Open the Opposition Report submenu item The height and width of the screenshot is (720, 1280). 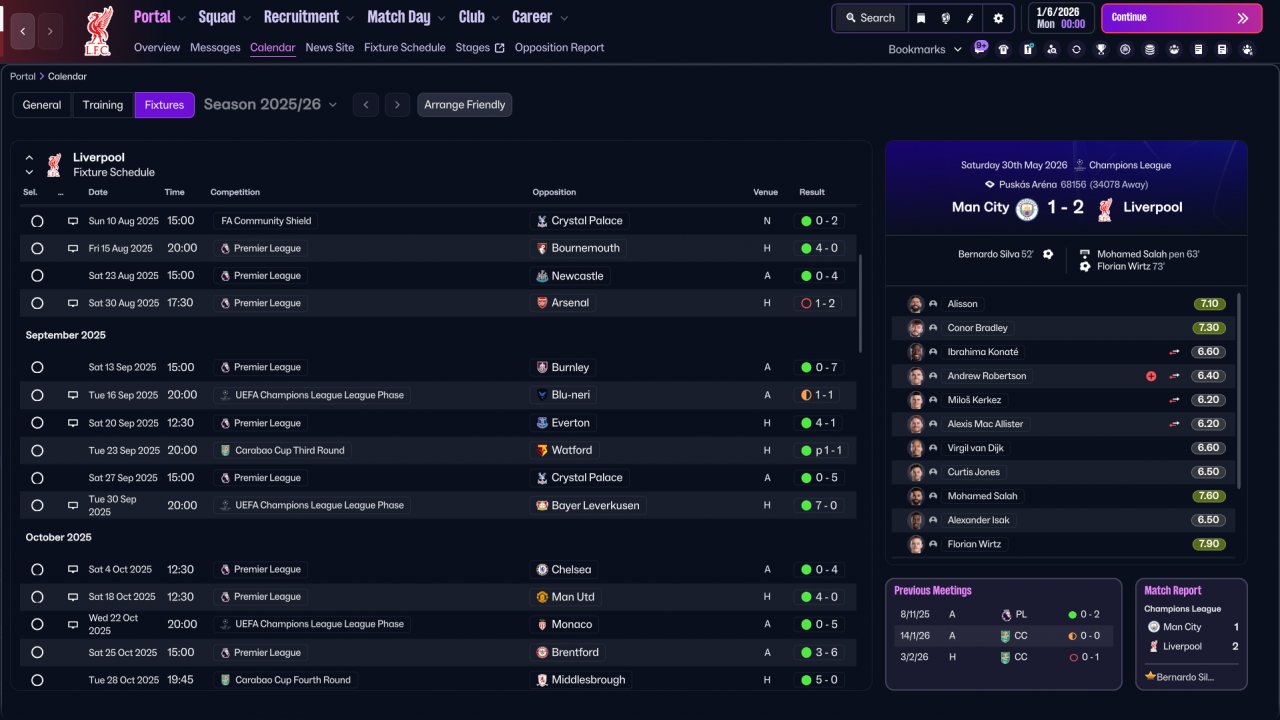click(x=559, y=48)
